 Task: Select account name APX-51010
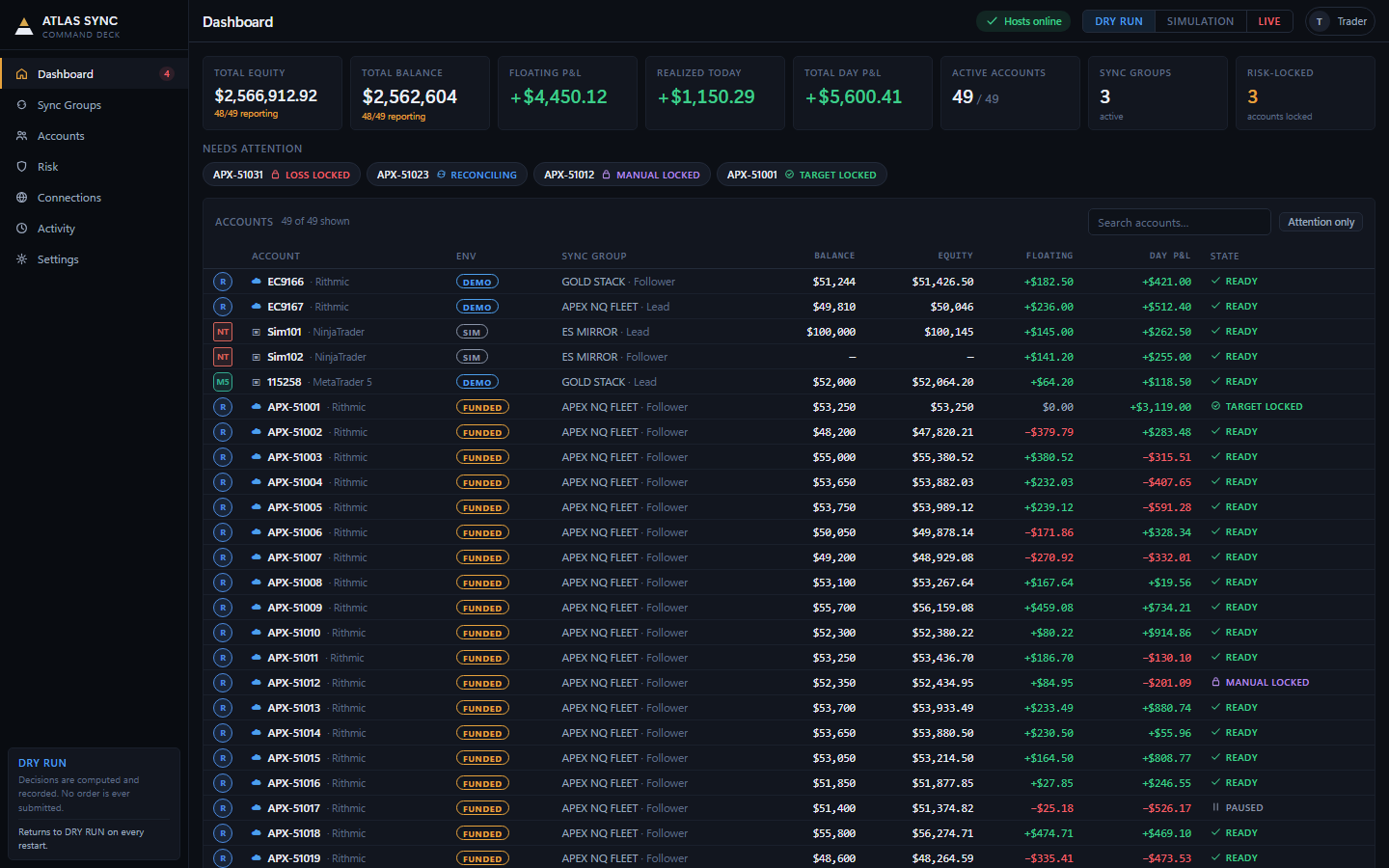click(x=294, y=633)
